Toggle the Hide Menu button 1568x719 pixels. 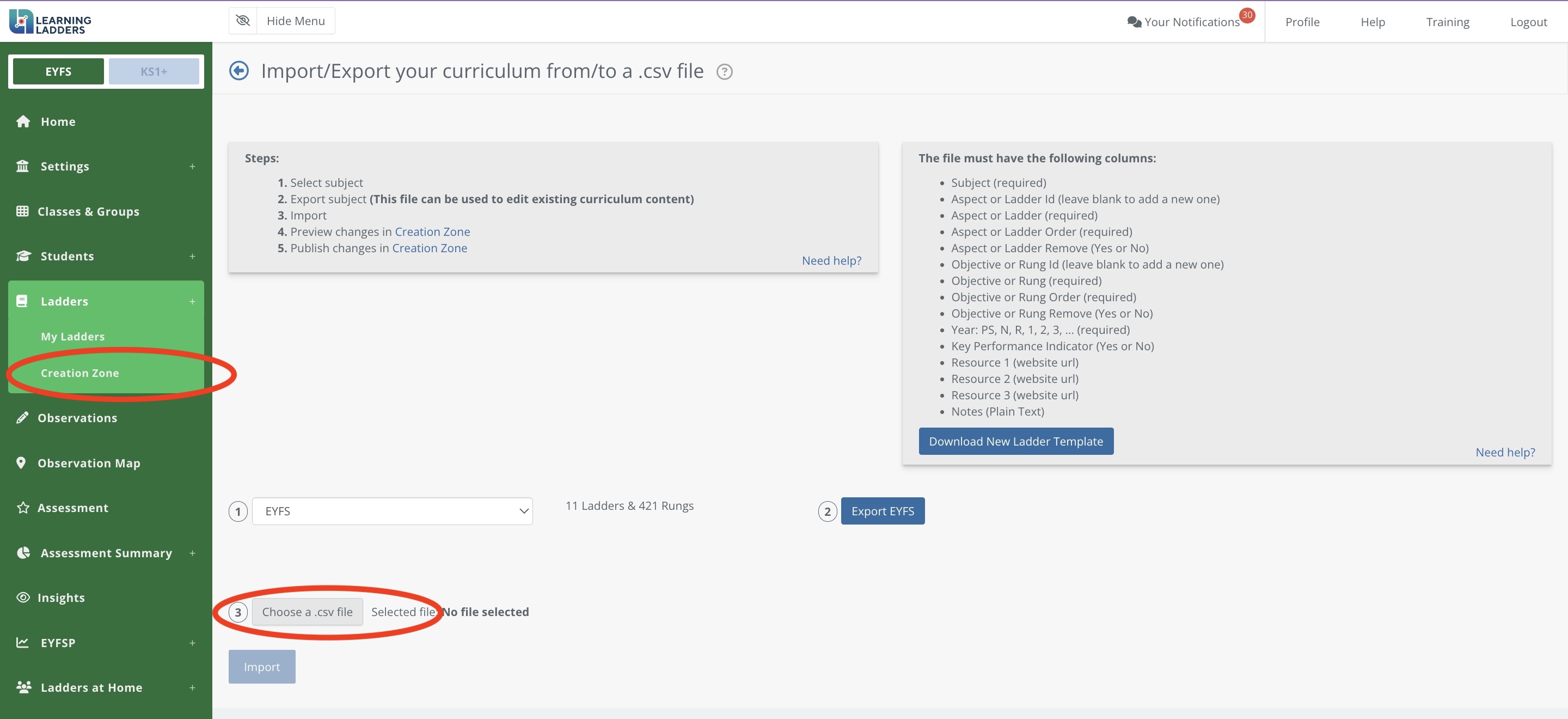point(282,21)
